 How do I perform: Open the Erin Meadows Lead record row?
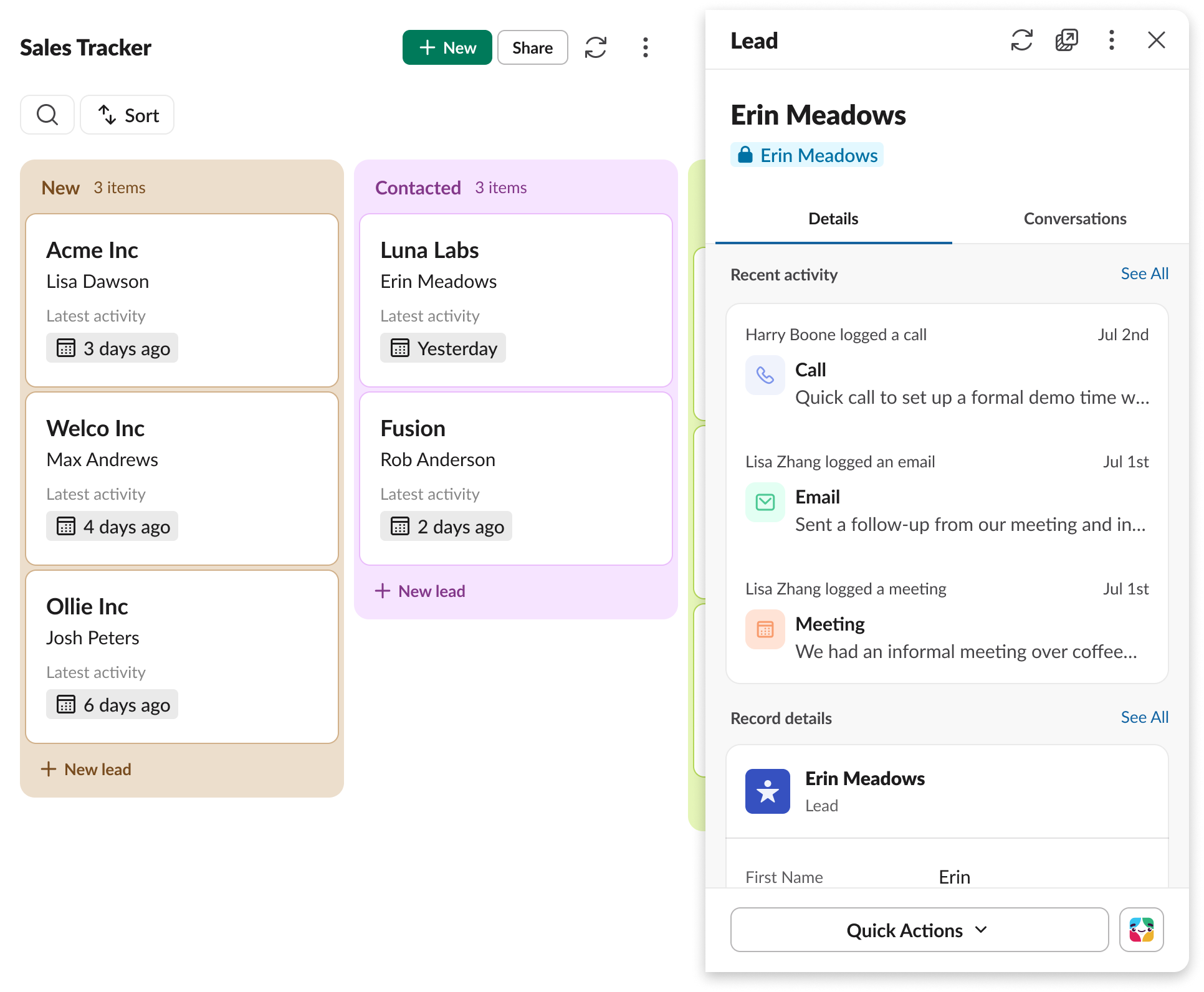[947, 791]
